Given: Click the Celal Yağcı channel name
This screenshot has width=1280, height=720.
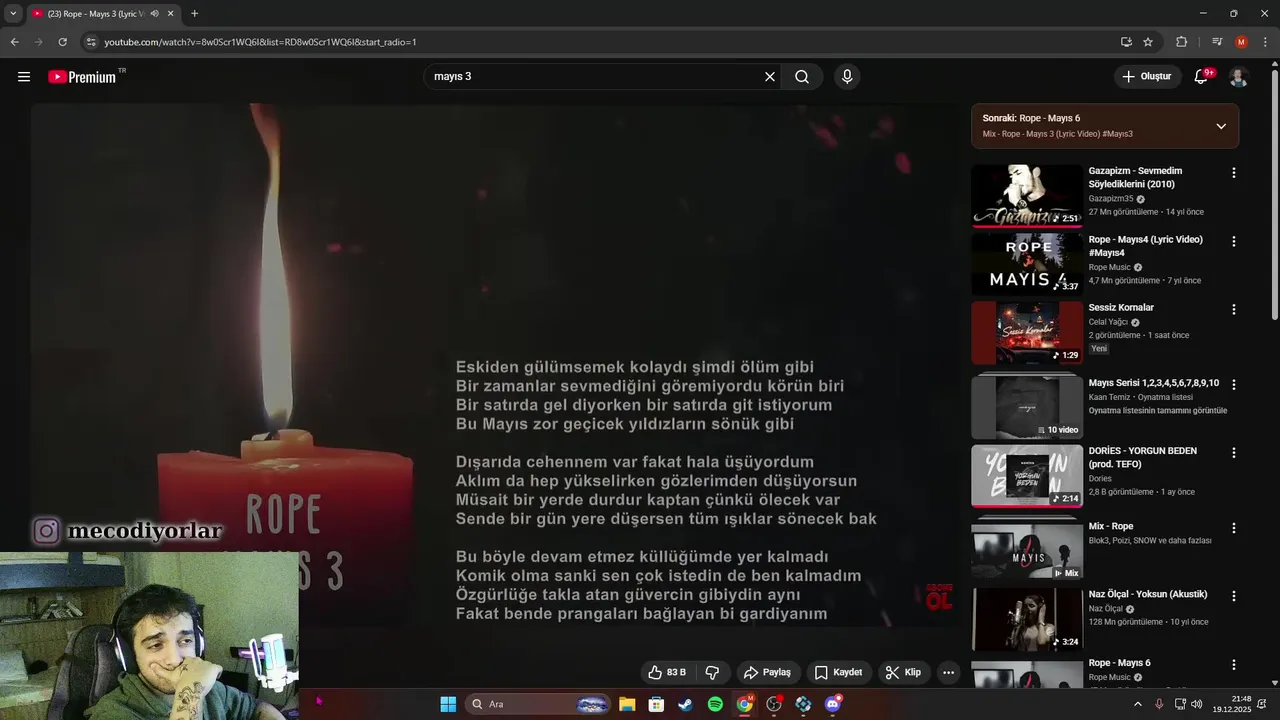Looking at the screenshot, I should (x=1108, y=322).
